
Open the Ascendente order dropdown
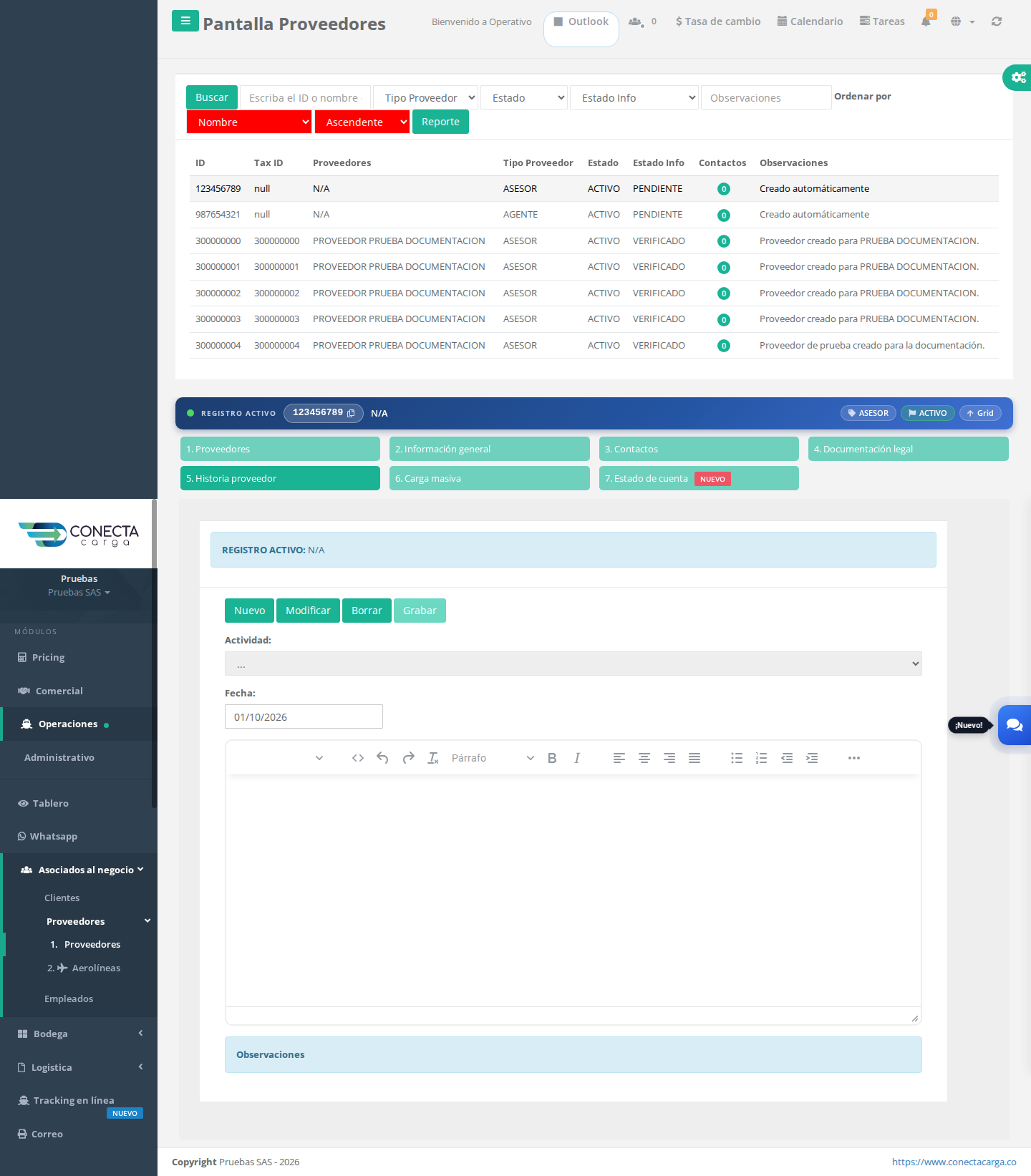(362, 122)
